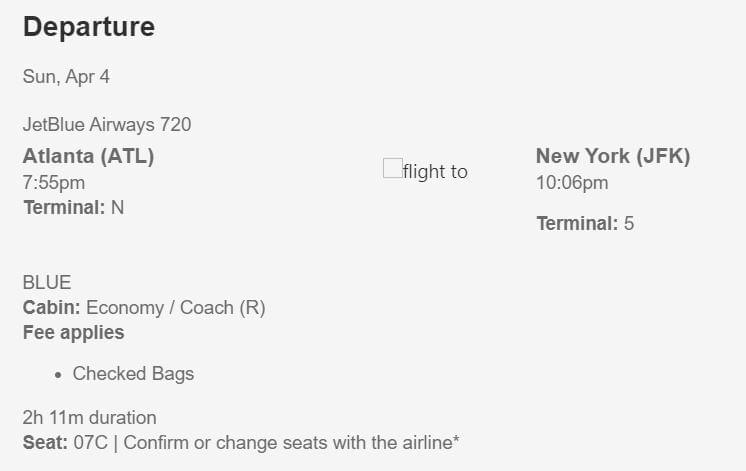
Task: Click the 'flight to' text
Action: click(x=435, y=171)
